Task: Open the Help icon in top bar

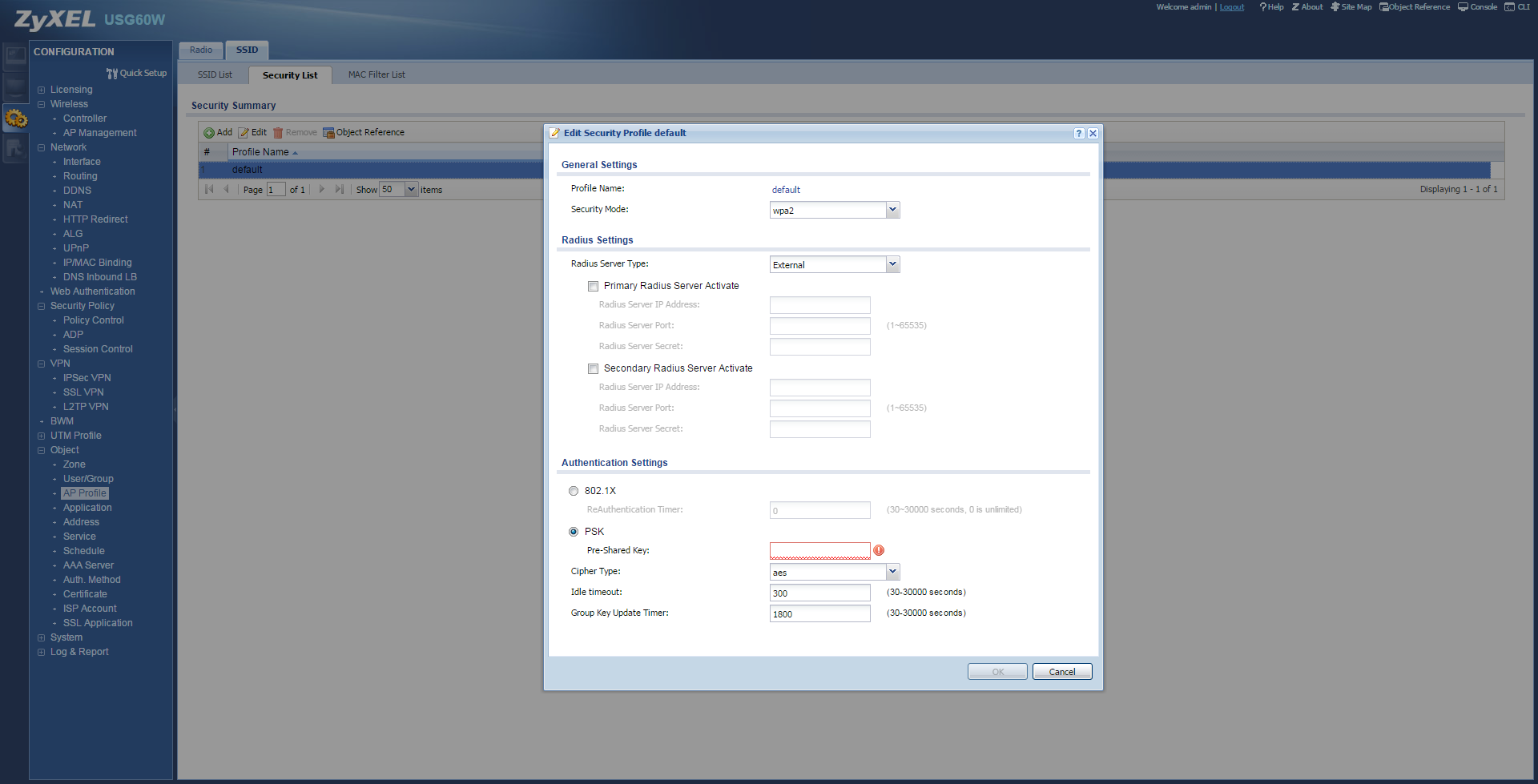Action: 1263,7
